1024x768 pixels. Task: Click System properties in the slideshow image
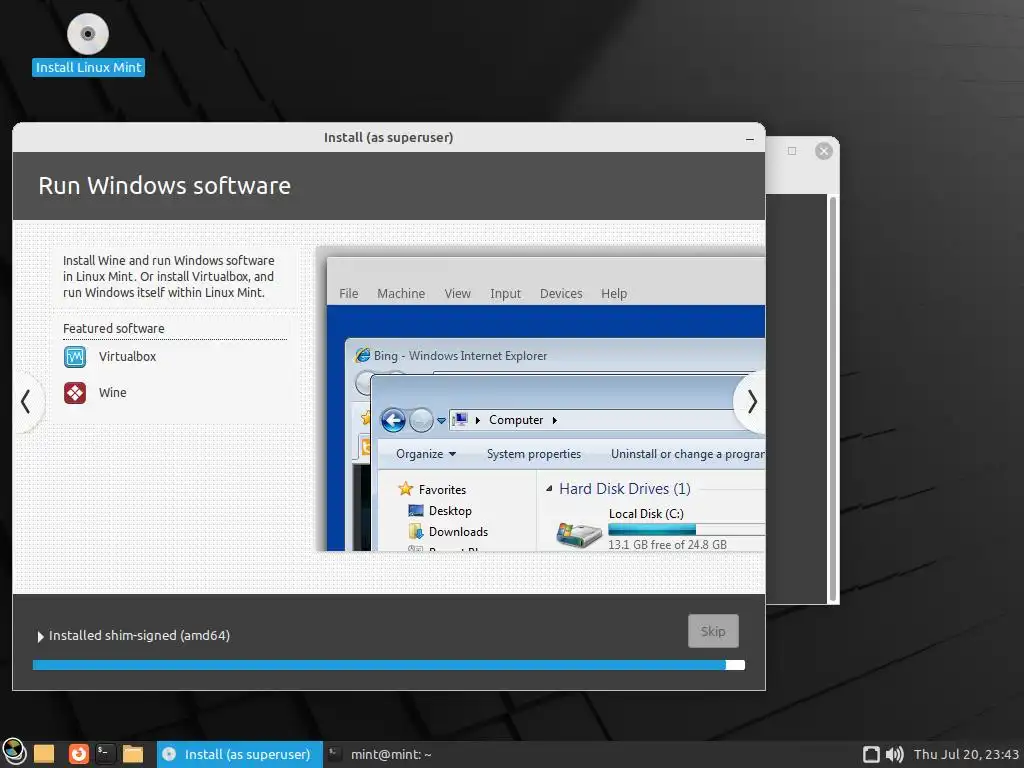coord(534,454)
